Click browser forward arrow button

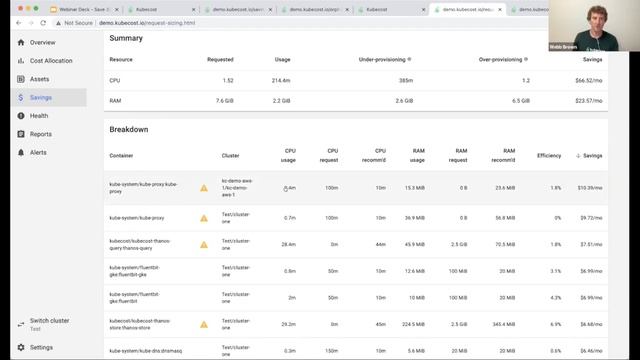[31, 23]
